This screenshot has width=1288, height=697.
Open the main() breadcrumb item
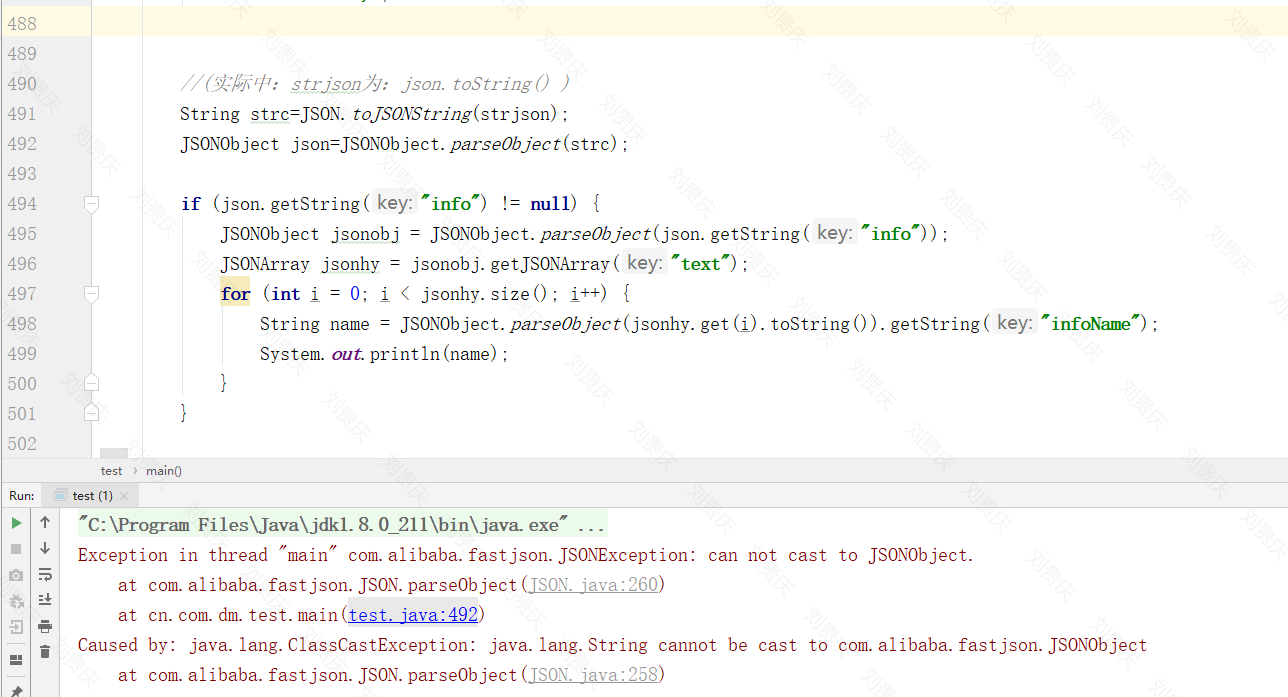click(x=163, y=470)
